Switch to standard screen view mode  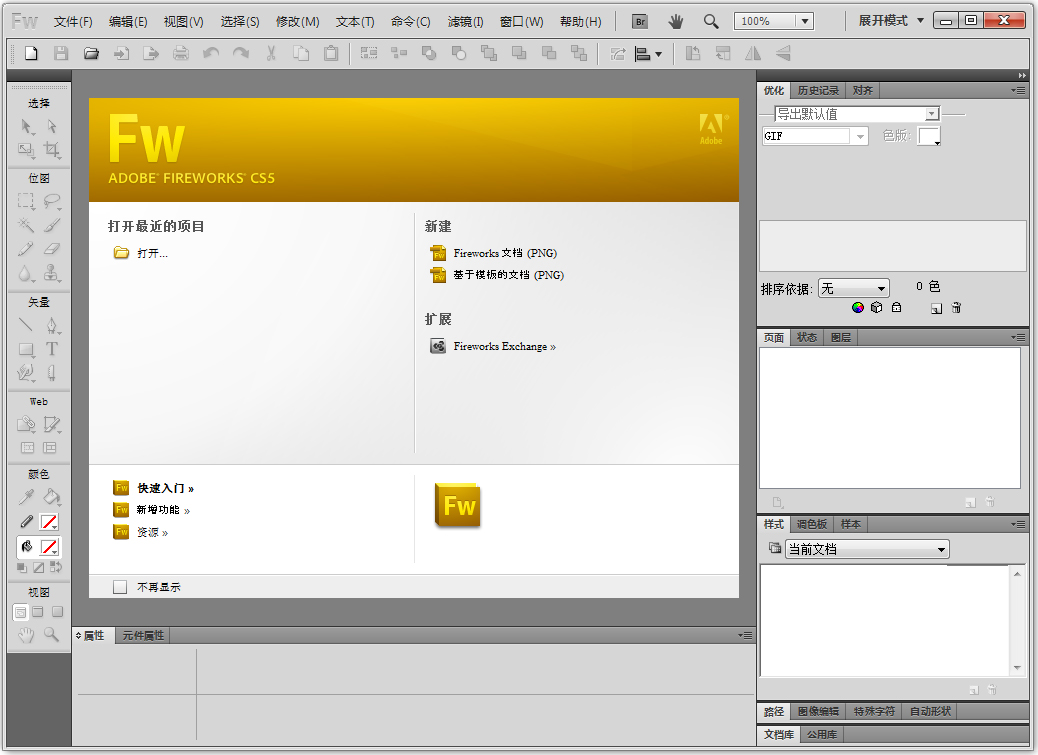[x=20, y=612]
